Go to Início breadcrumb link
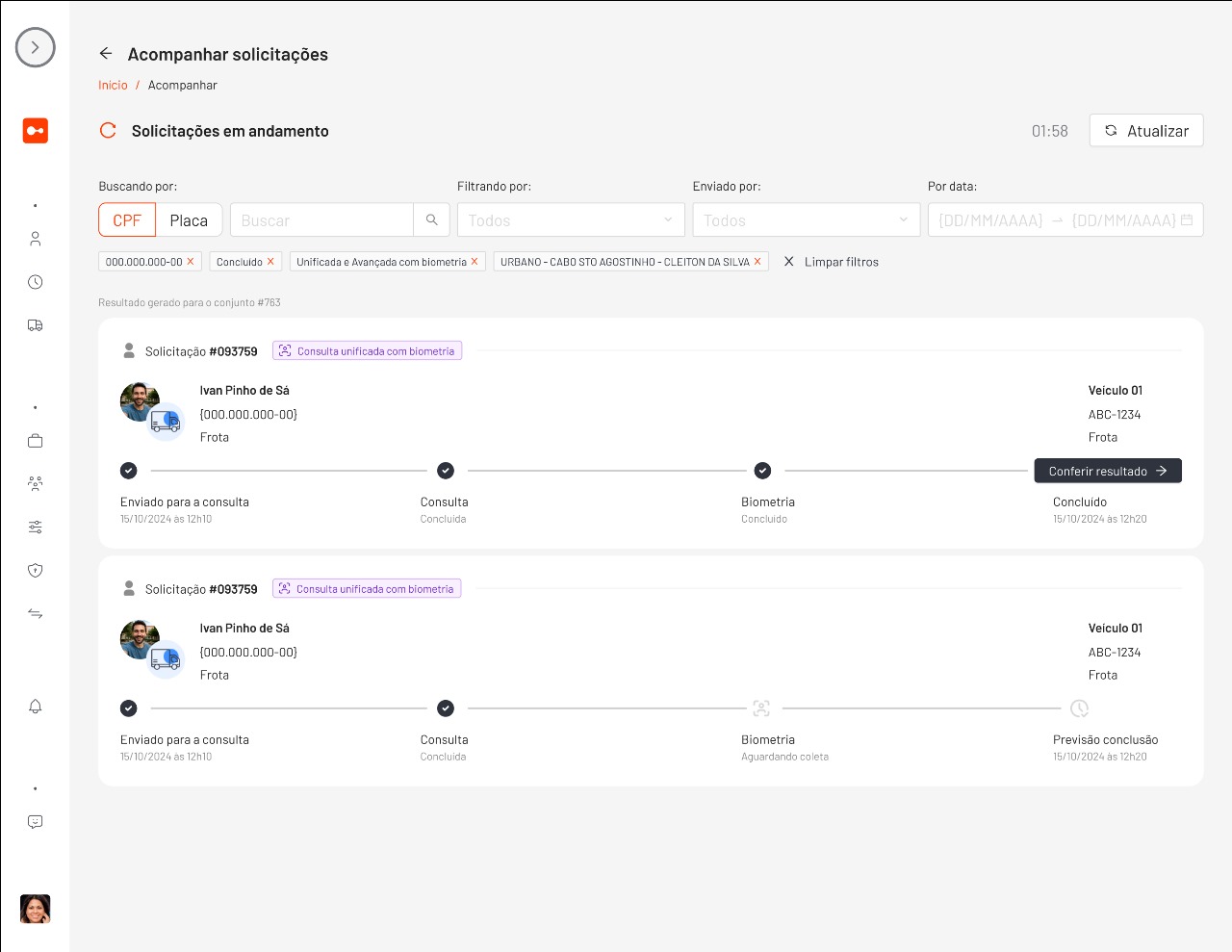This screenshot has height=952, width=1232. pyautogui.click(x=113, y=85)
